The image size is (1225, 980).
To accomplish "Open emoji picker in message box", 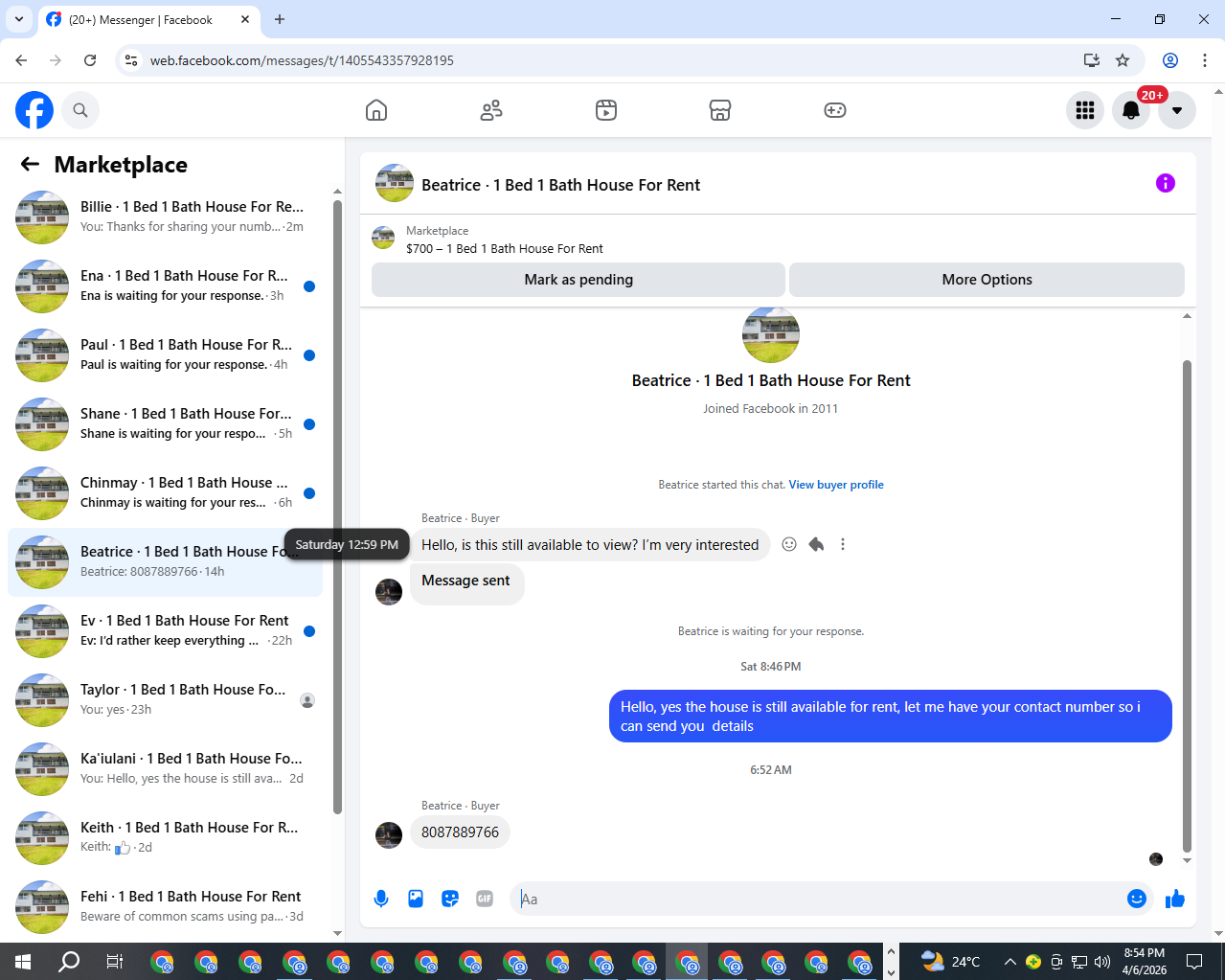I will (x=1137, y=899).
